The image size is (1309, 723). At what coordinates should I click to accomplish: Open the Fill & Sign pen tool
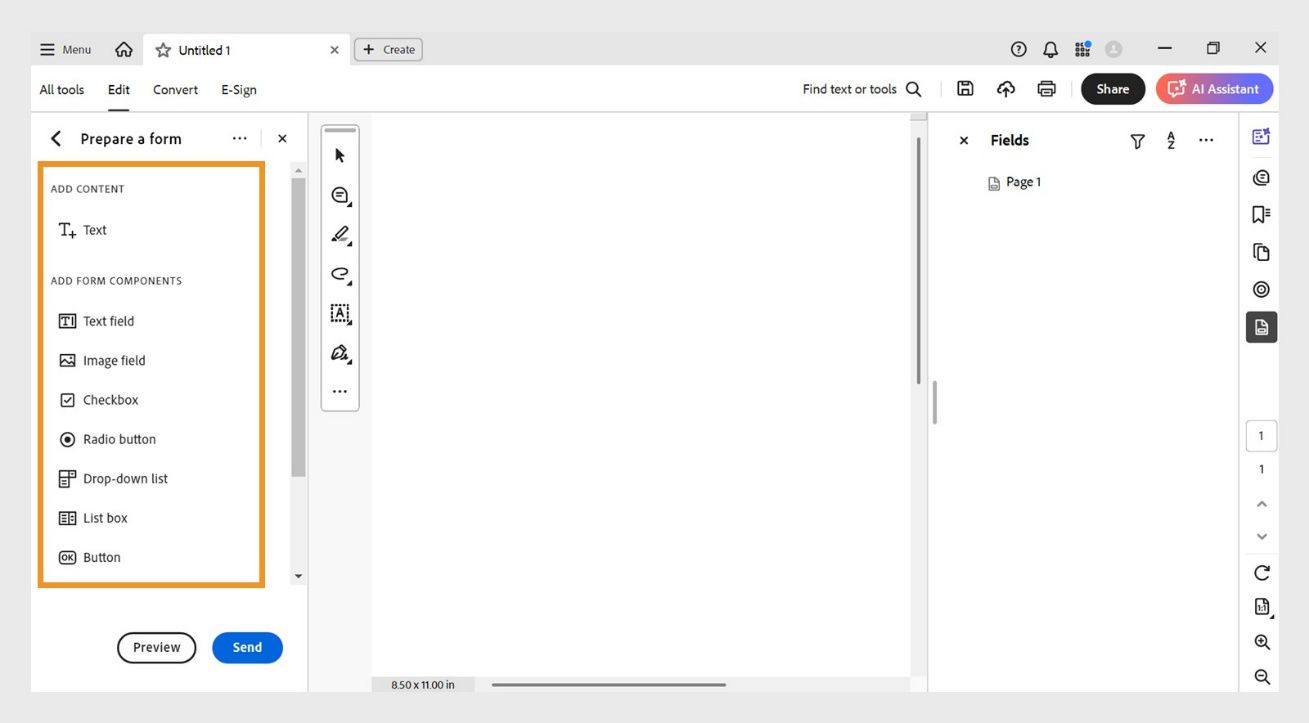click(x=339, y=352)
